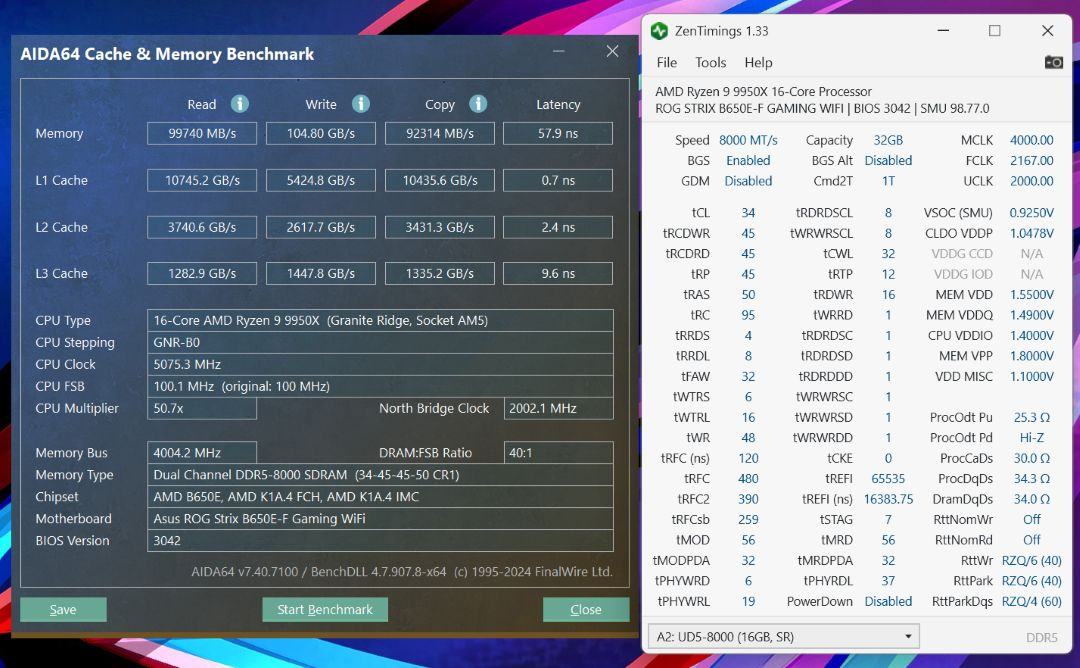The width and height of the screenshot is (1080, 668).
Task: Click CPU Stepping value GNR-B0
Action: (380, 342)
